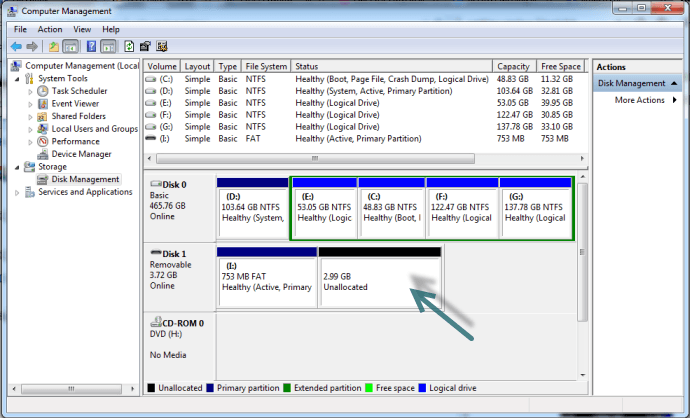Image resolution: width=690 pixels, height=418 pixels.
Task: Click the Forward arrow toolbar icon
Action: (32, 46)
